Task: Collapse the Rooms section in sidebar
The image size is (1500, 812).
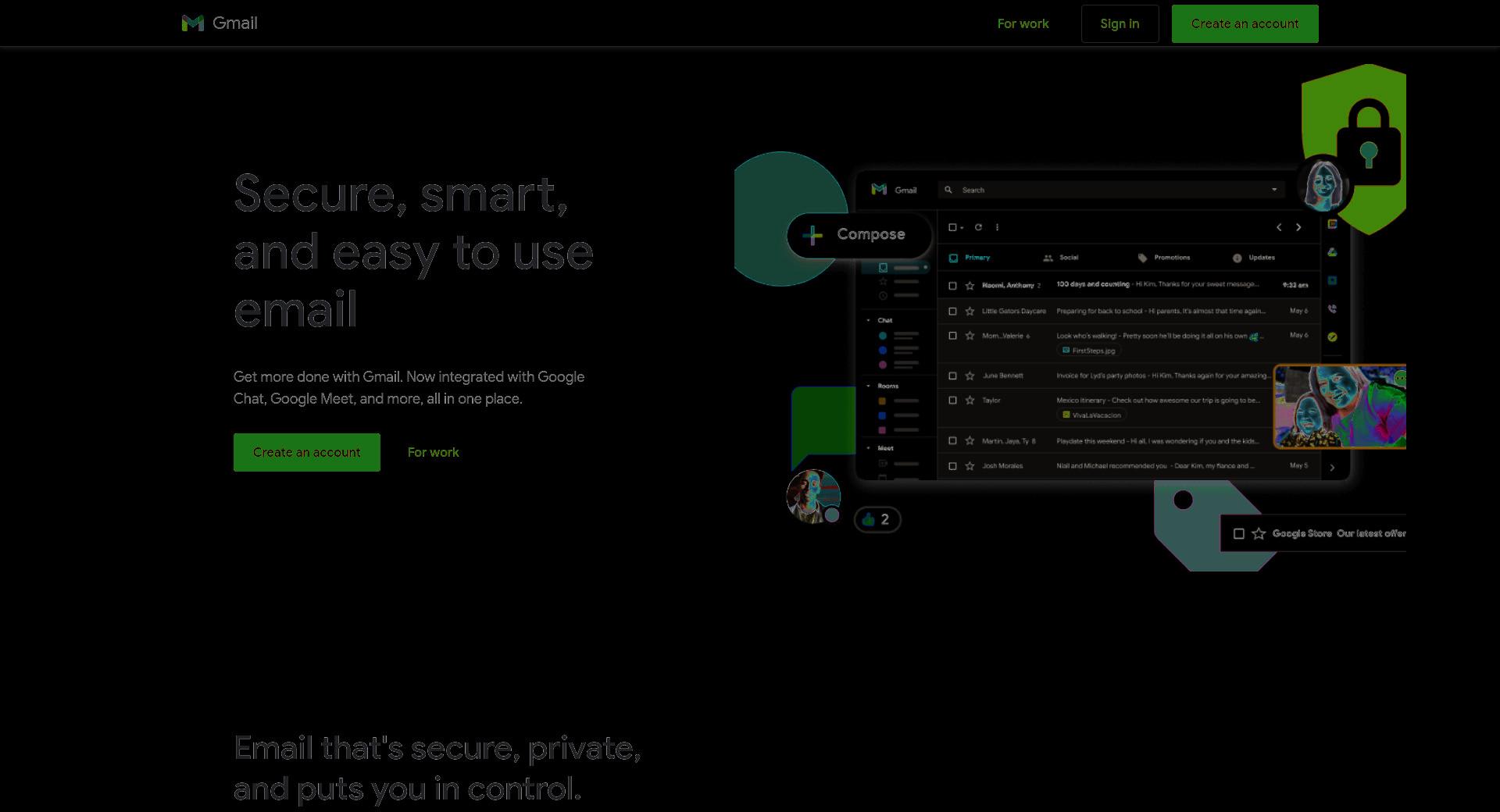Action: tap(868, 386)
